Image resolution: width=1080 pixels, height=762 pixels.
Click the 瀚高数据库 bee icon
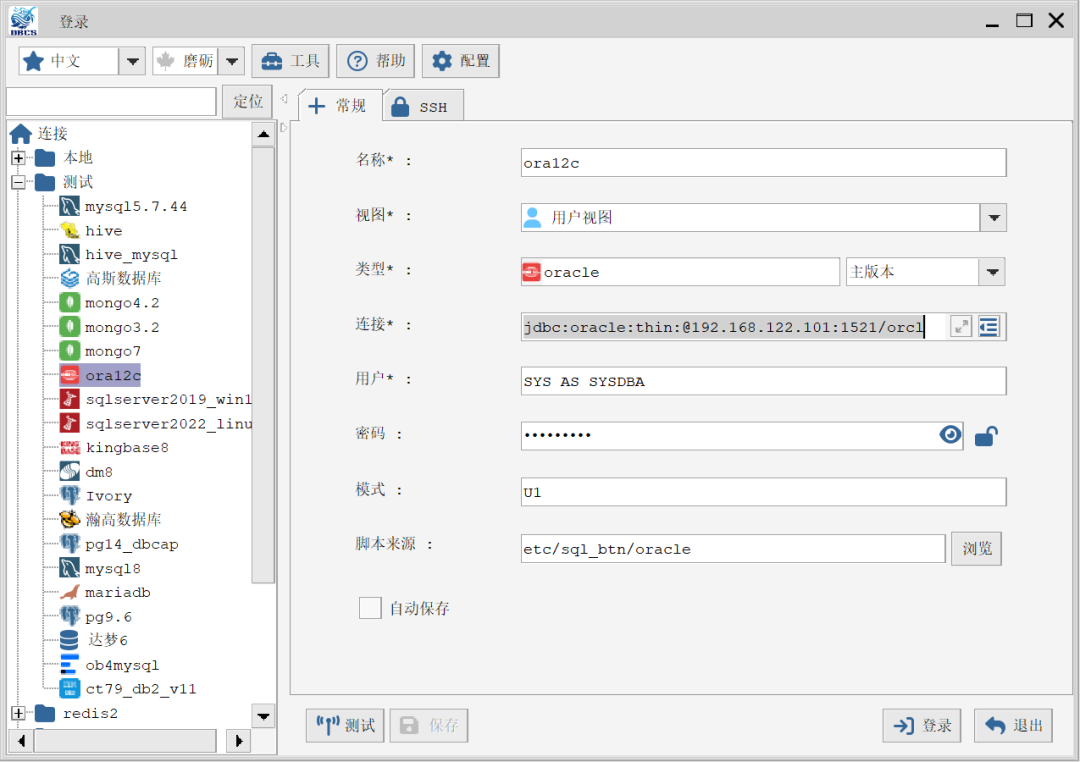pyautogui.click(x=70, y=519)
